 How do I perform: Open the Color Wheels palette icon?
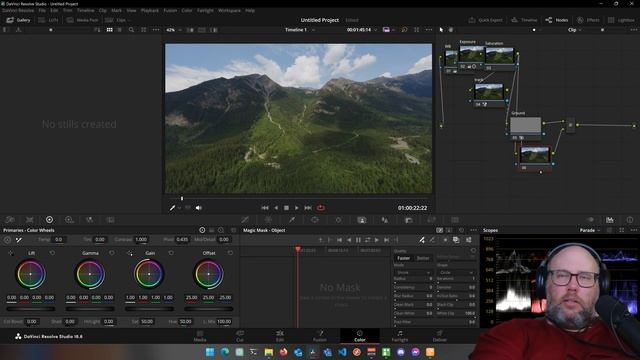point(49,220)
